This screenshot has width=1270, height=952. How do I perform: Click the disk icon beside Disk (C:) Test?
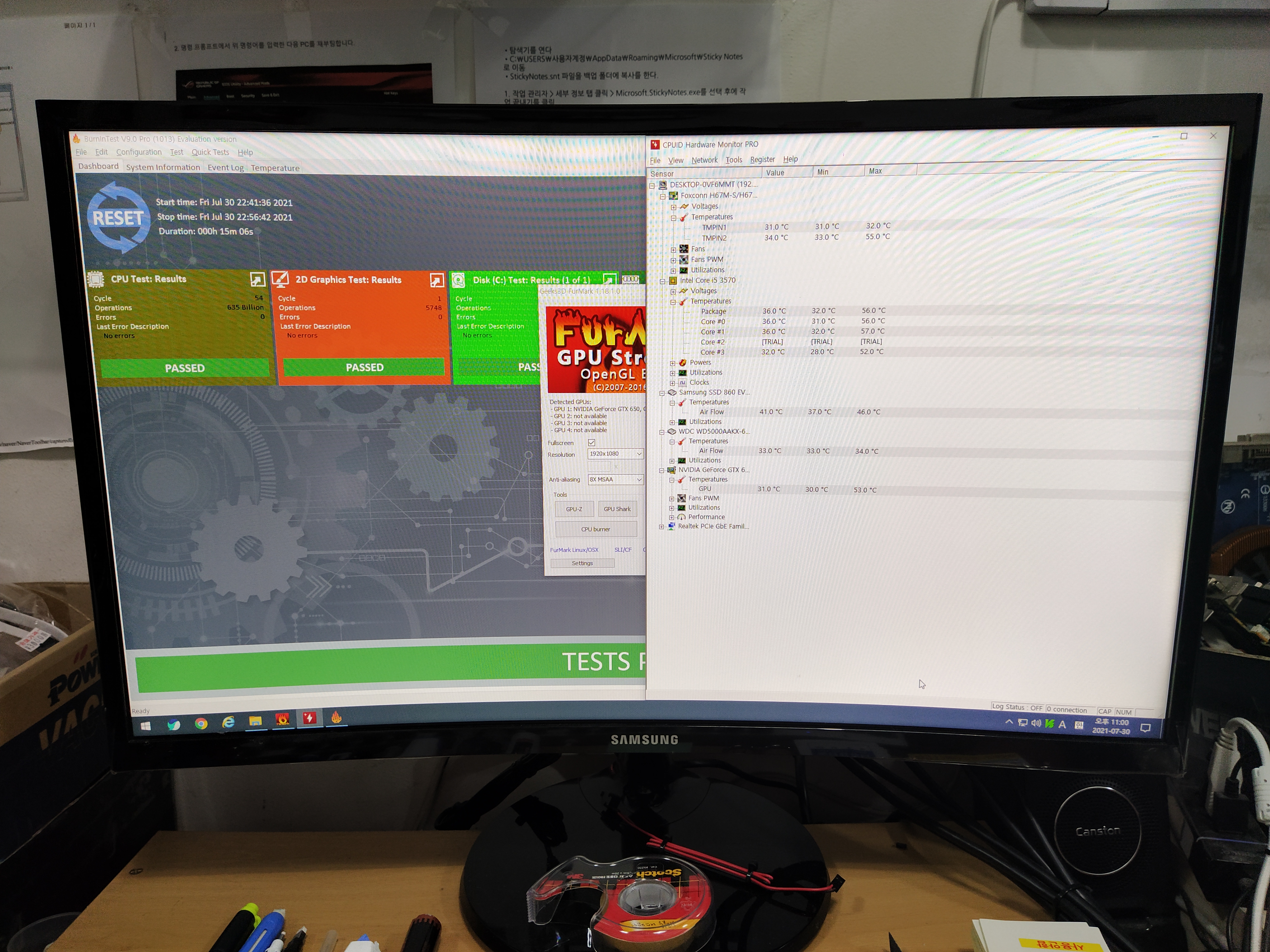458,280
